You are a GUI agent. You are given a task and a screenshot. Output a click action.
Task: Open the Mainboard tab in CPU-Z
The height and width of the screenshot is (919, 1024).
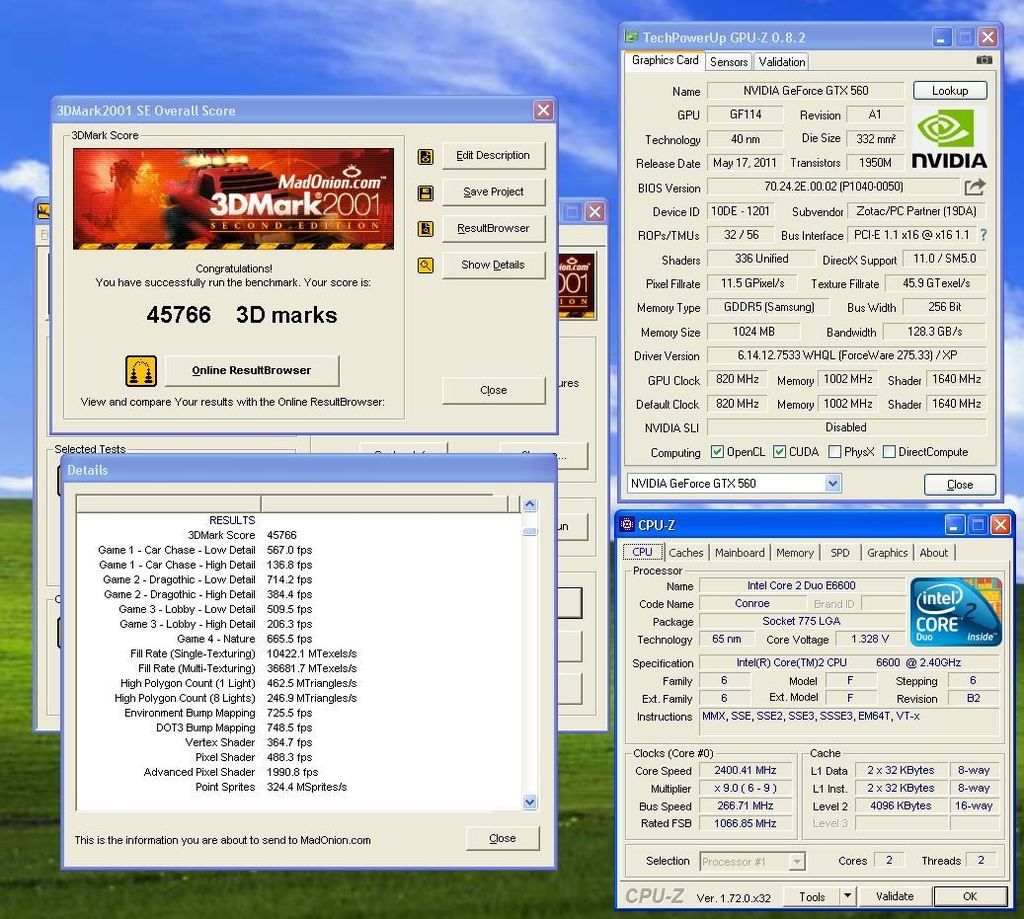pos(739,553)
